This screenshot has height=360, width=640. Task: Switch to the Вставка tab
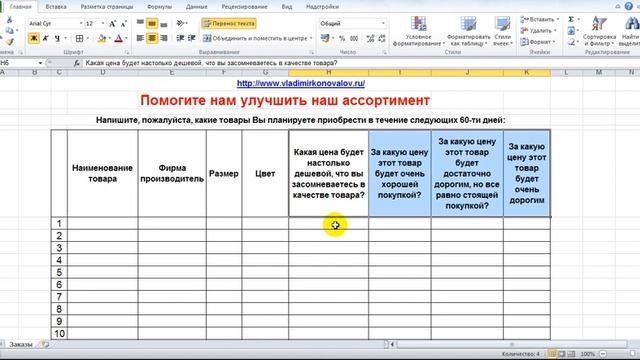tap(56, 7)
